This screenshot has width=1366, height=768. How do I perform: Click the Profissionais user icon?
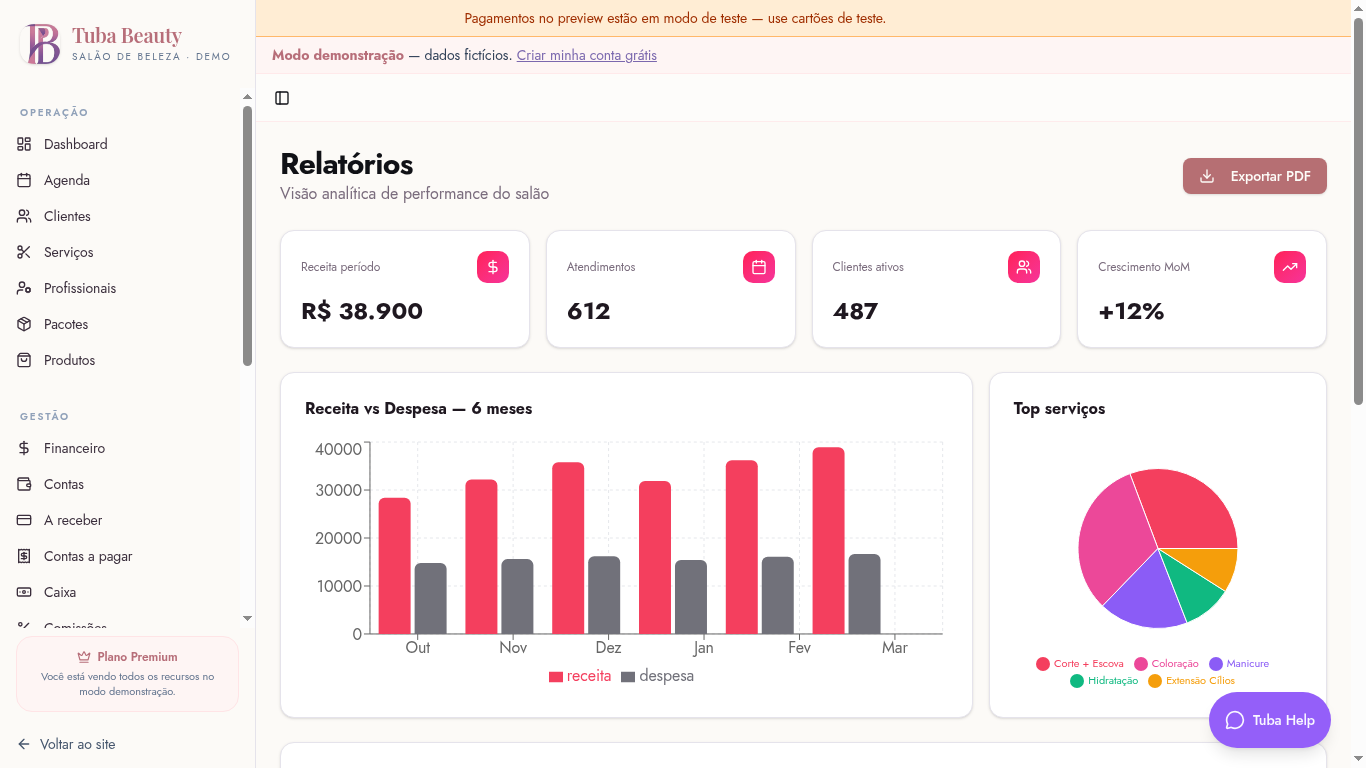coord(24,288)
